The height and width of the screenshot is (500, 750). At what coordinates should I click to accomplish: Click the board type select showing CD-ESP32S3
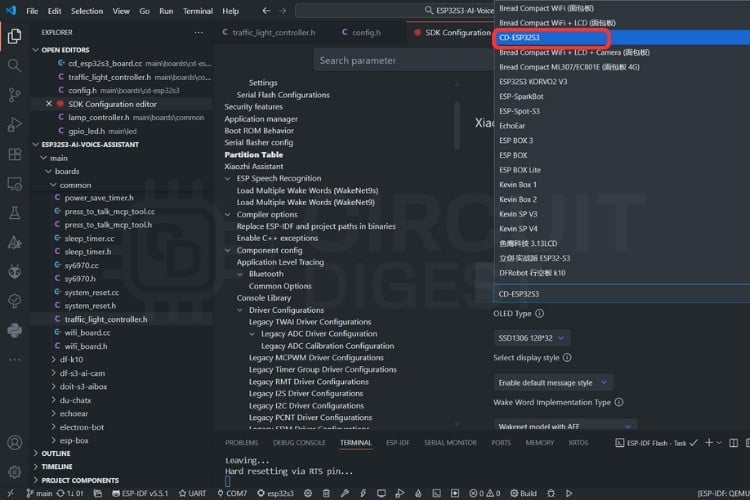coord(621,294)
